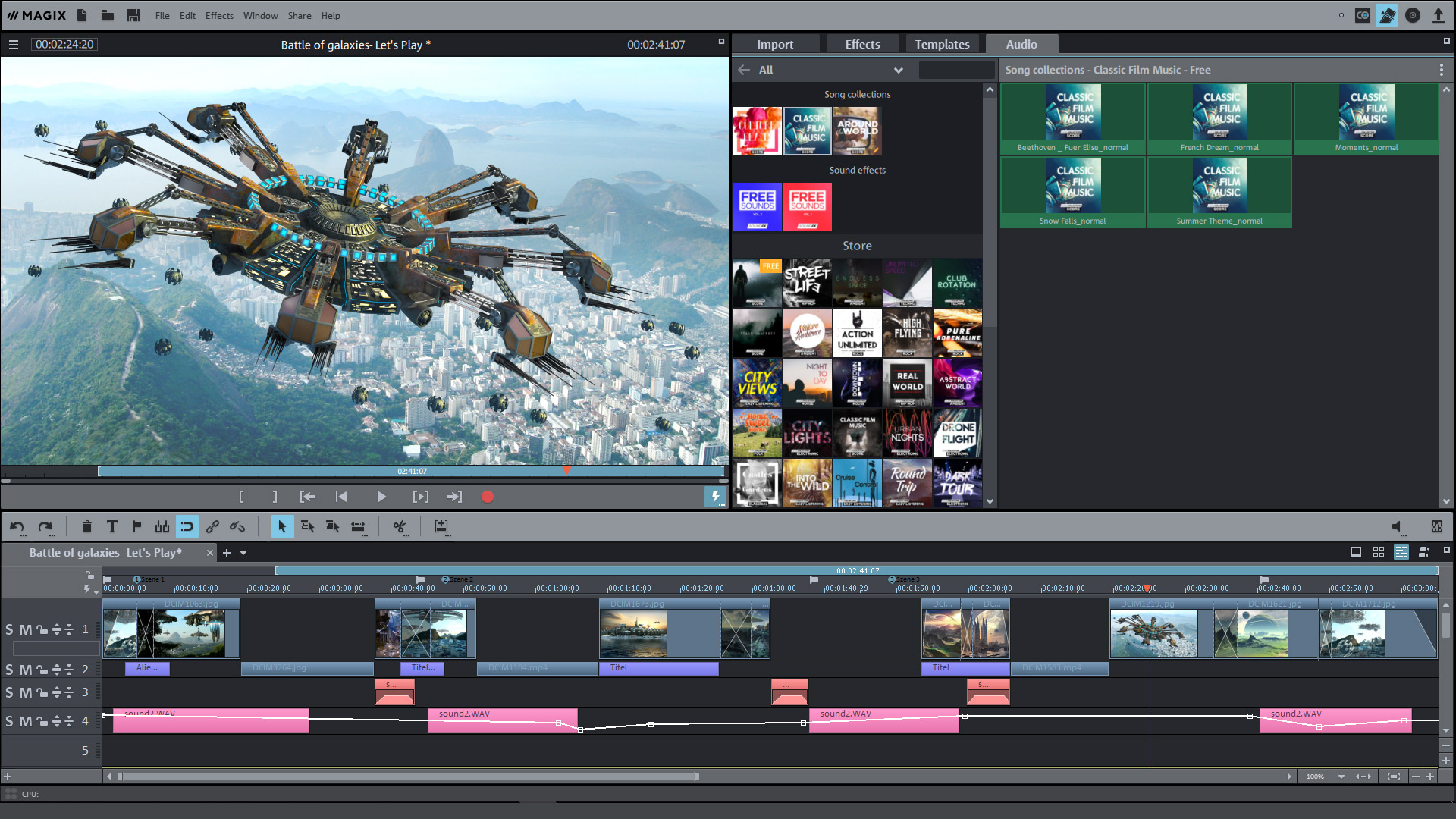This screenshot has width=1456, height=819.
Task: Expand the new project tab dropdown arrow
Action: click(243, 553)
